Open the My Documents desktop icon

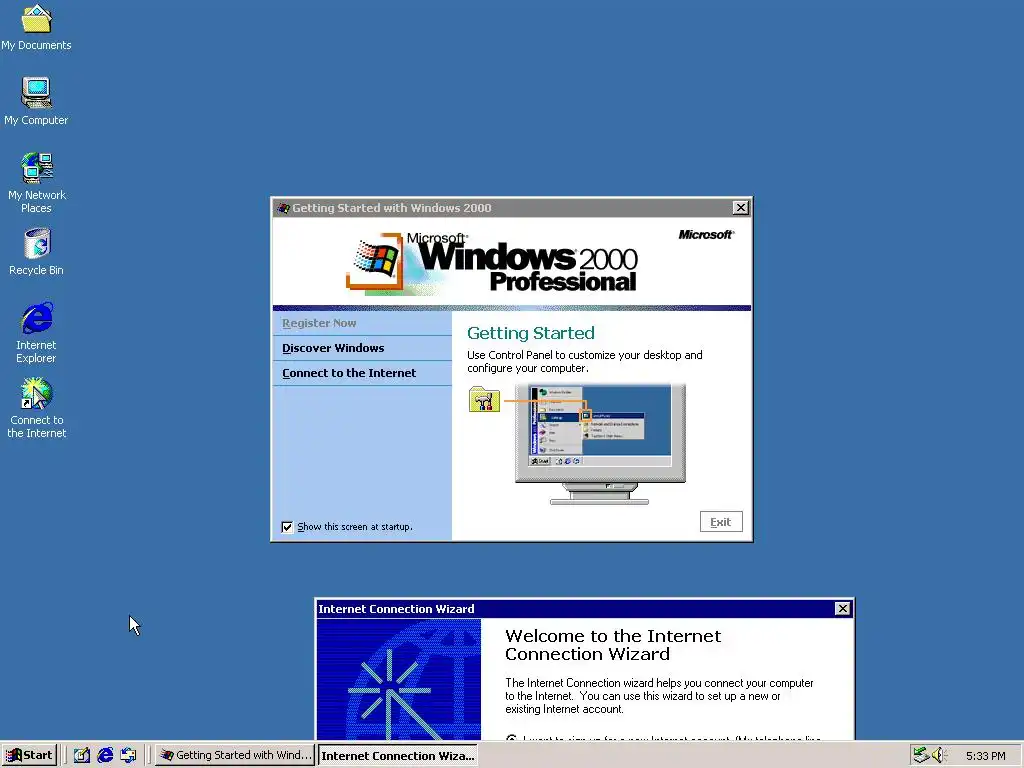37,27
